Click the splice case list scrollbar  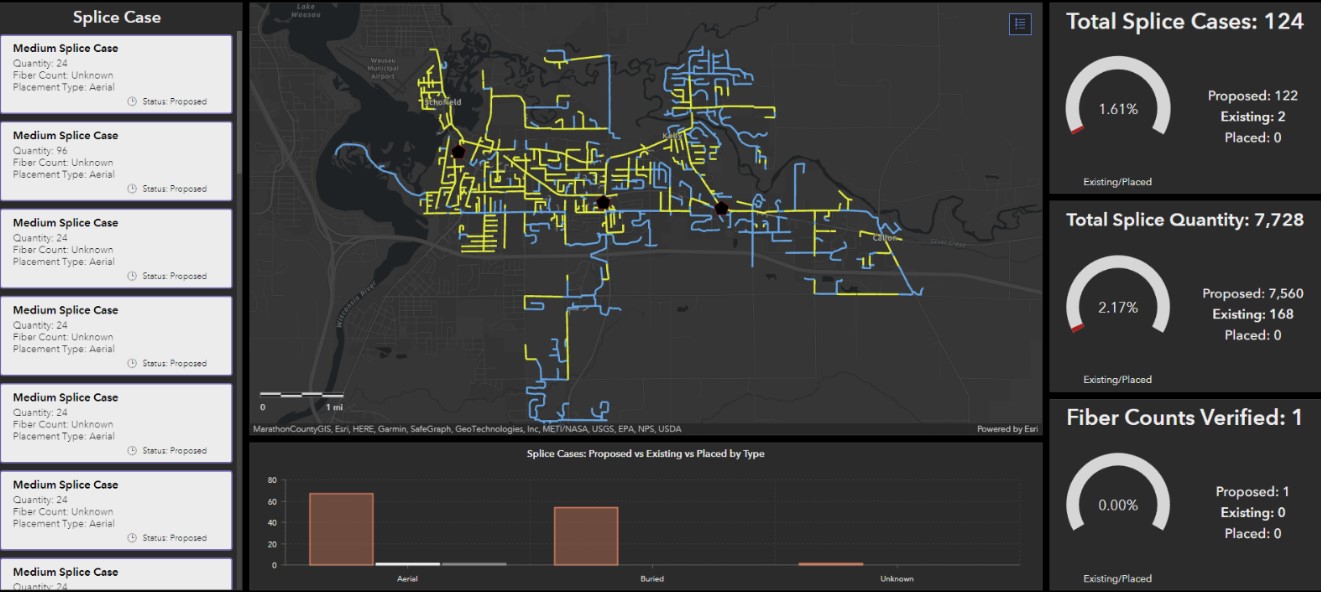[239, 103]
